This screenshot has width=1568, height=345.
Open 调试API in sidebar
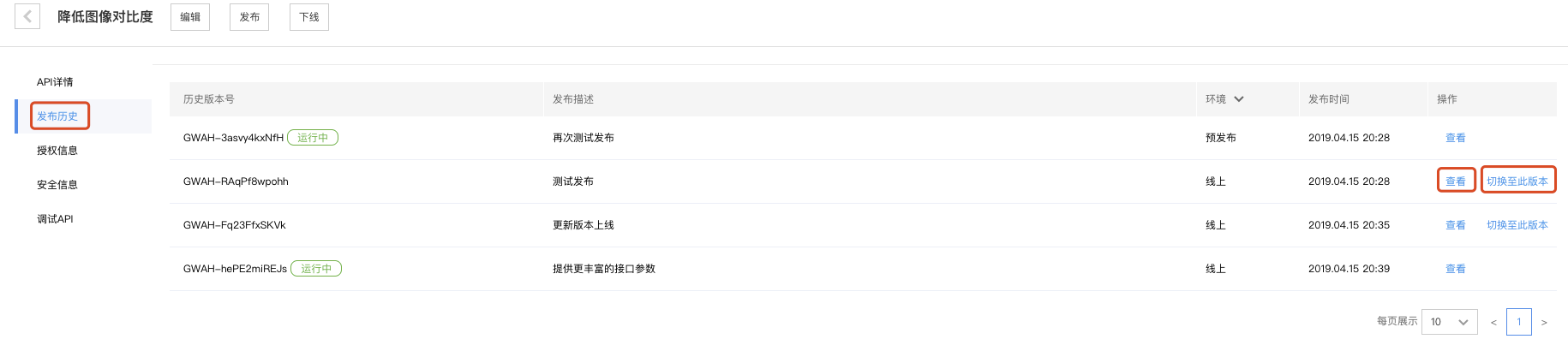pos(55,219)
